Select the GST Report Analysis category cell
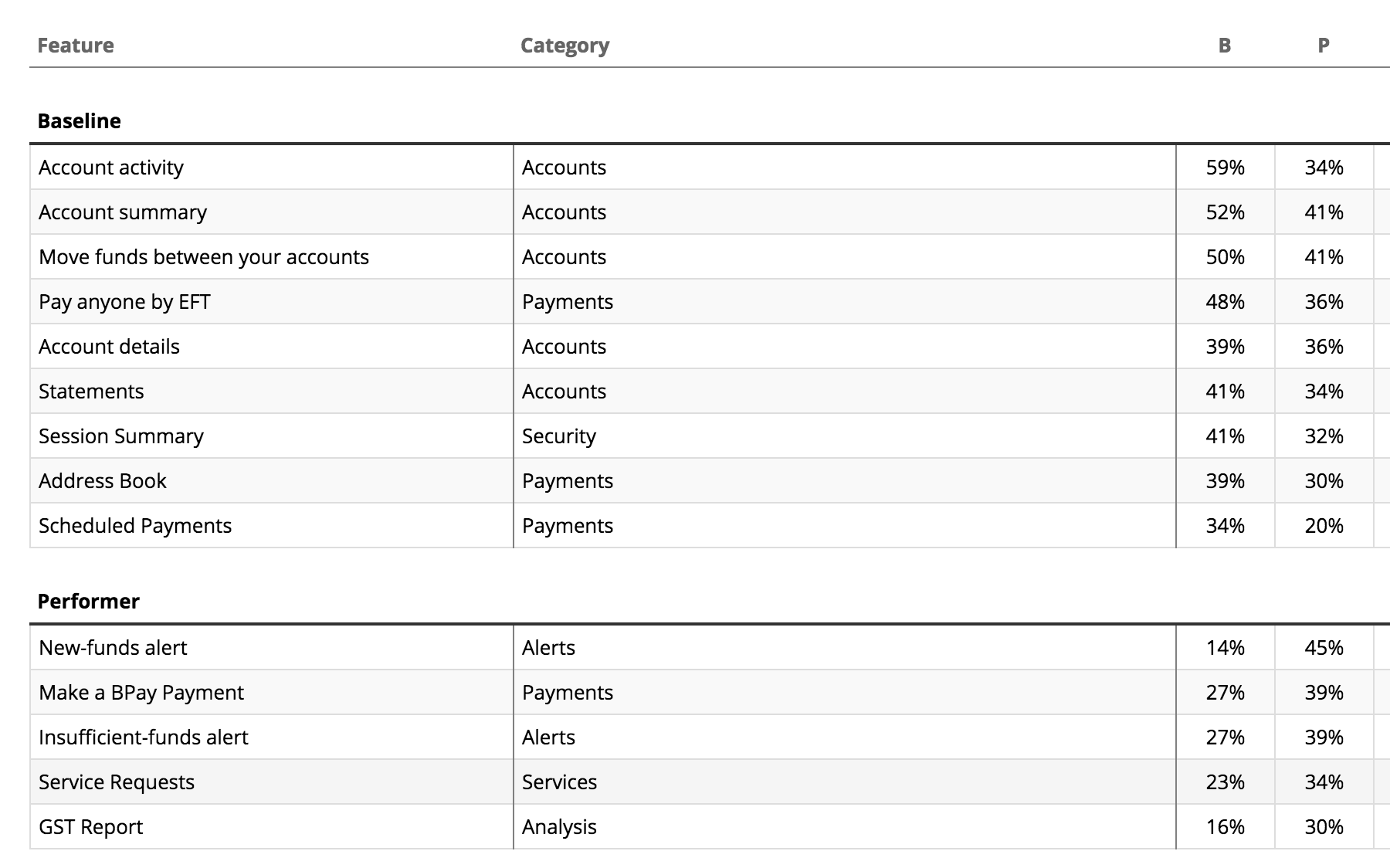 [x=845, y=827]
